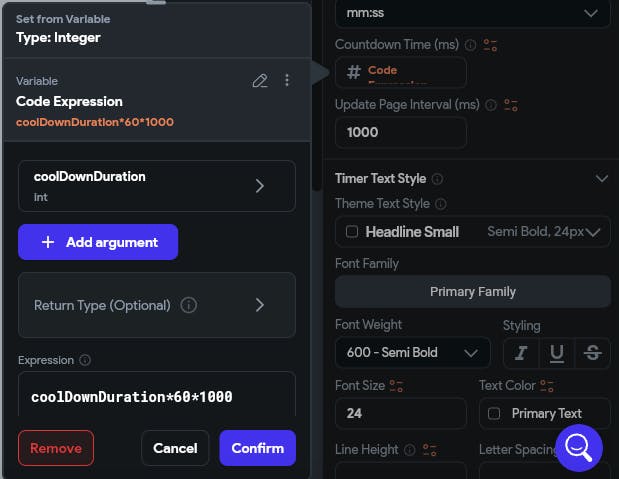Open the three-dot options menu for Variable
The width and height of the screenshot is (619, 479).
click(x=287, y=81)
